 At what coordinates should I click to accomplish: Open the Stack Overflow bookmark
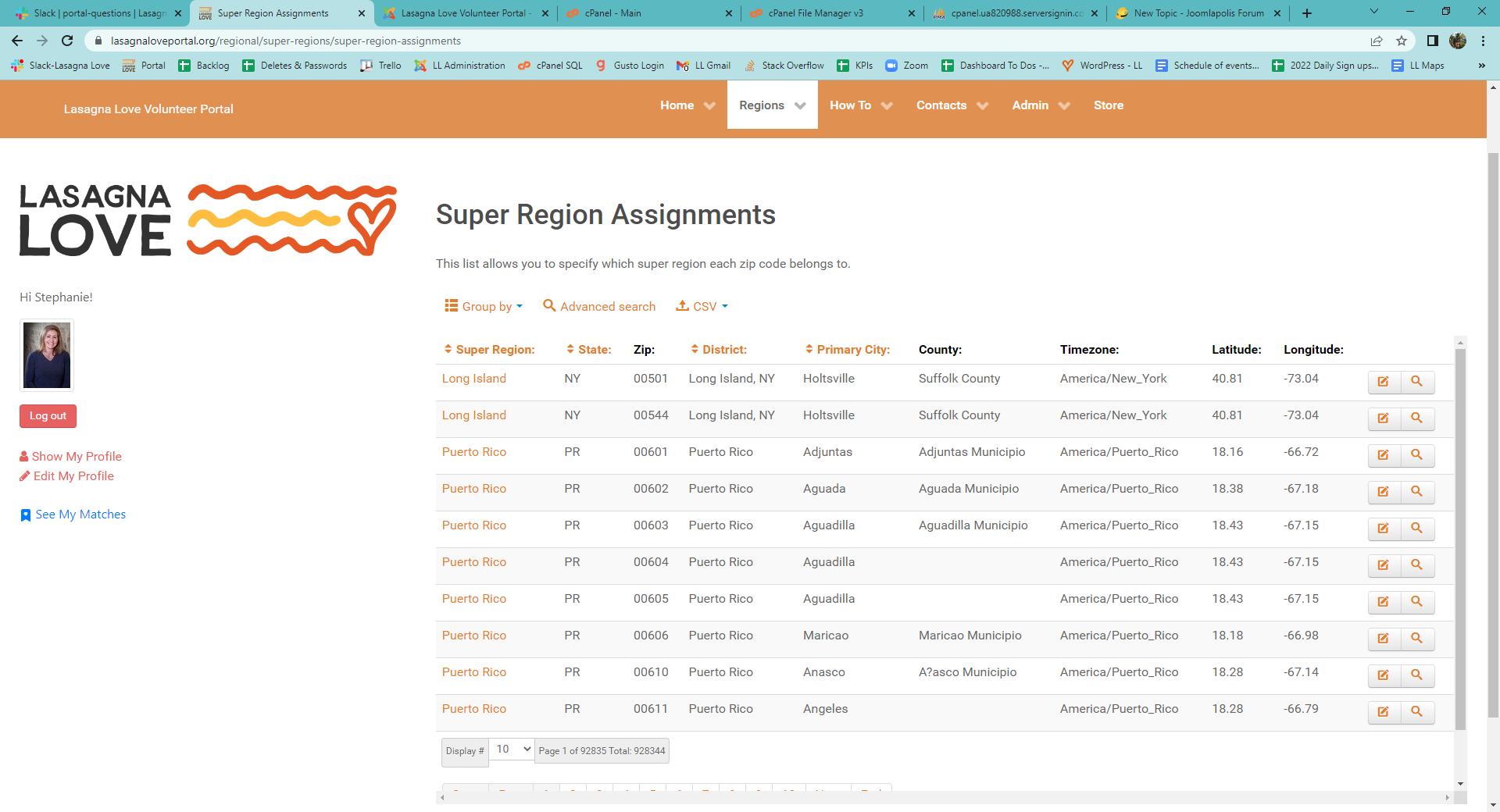click(784, 66)
